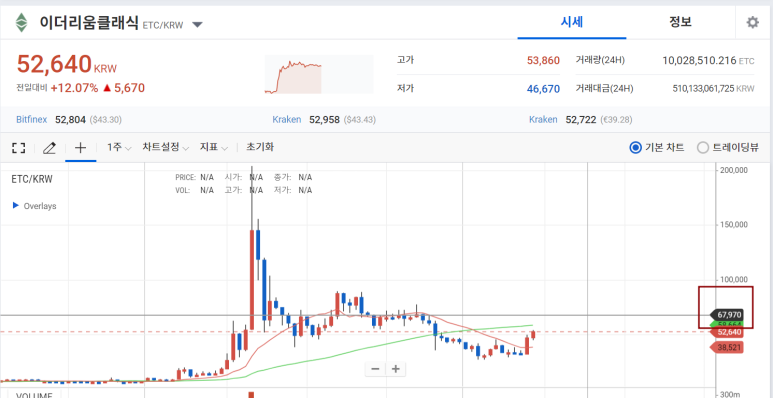The width and height of the screenshot is (773, 398).
Task: Open the 차트설정 dropdown
Action: 166,147
